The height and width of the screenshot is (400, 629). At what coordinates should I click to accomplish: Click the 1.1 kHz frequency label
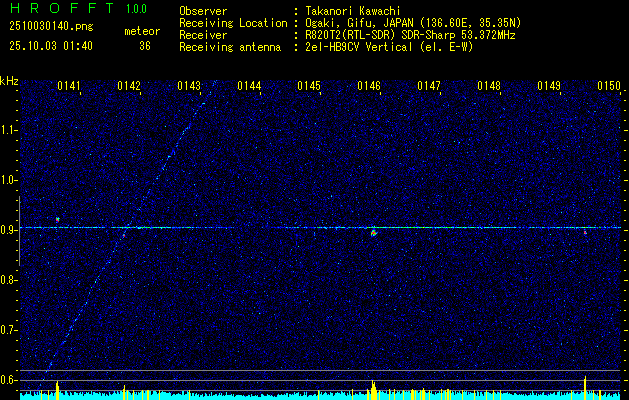[x=9, y=130]
